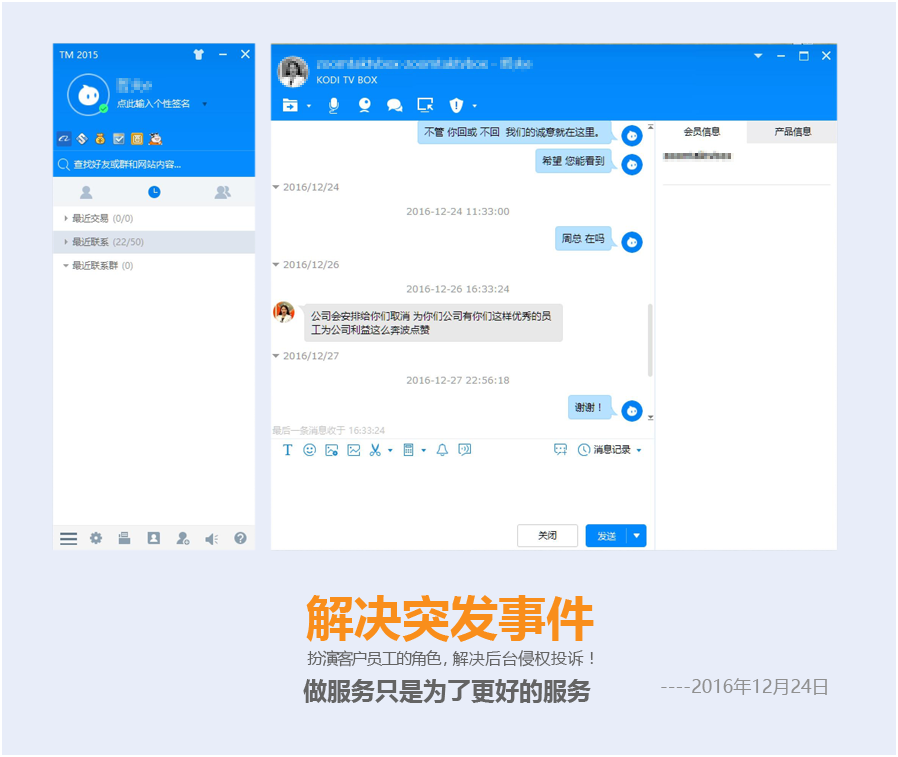This screenshot has width=898, height=757.
Task: Collapse the 2016/12/24 date section
Action: pyautogui.click(x=275, y=187)
